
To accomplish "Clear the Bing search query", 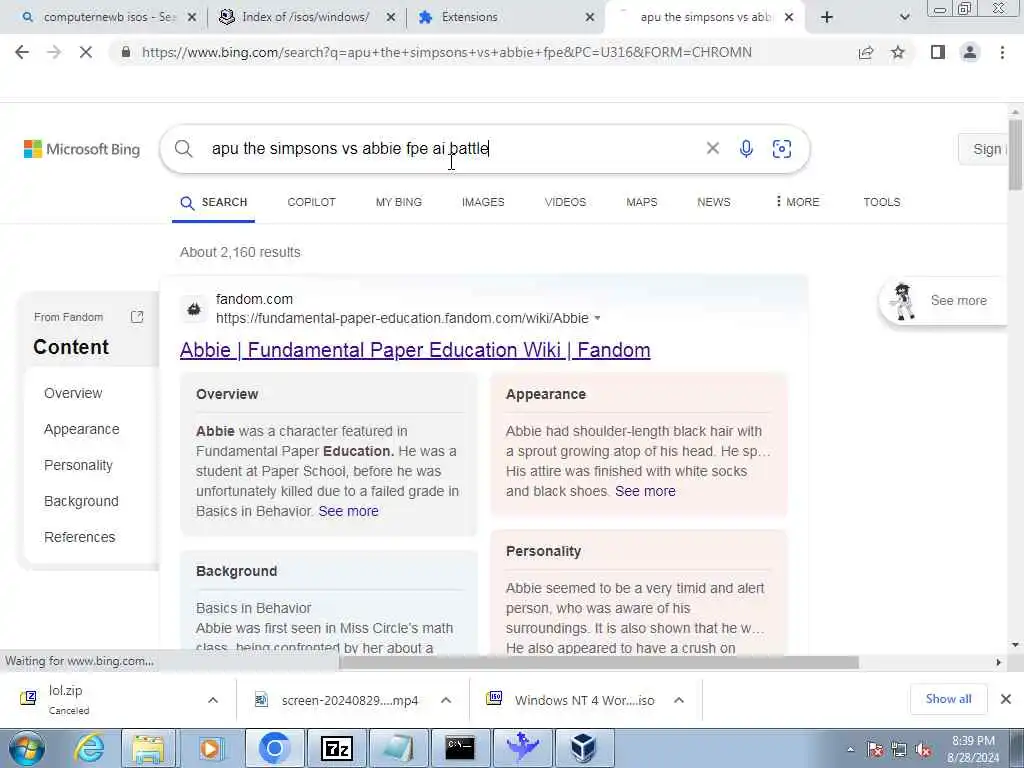I will 712,148.
